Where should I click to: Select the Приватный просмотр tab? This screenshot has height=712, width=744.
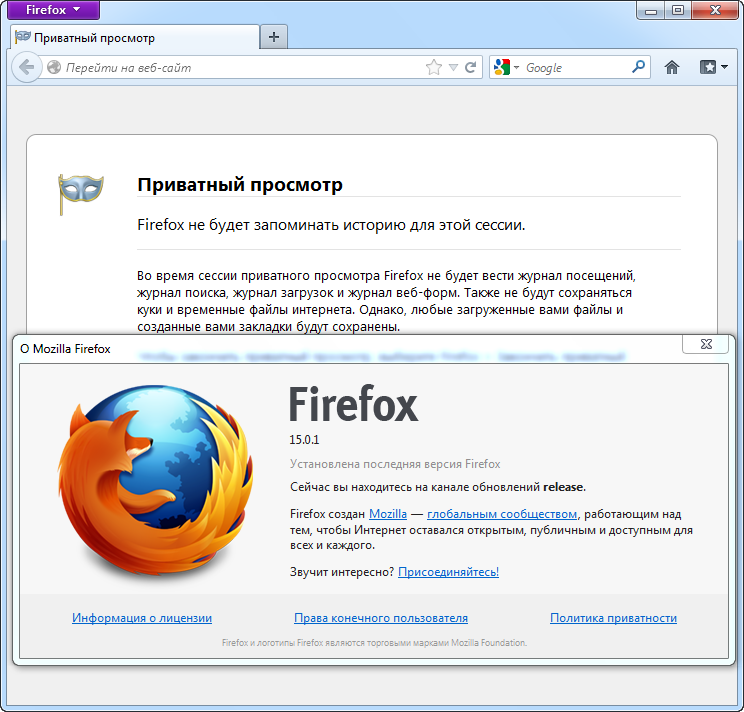pyautogui.click(x=135, y=37)
